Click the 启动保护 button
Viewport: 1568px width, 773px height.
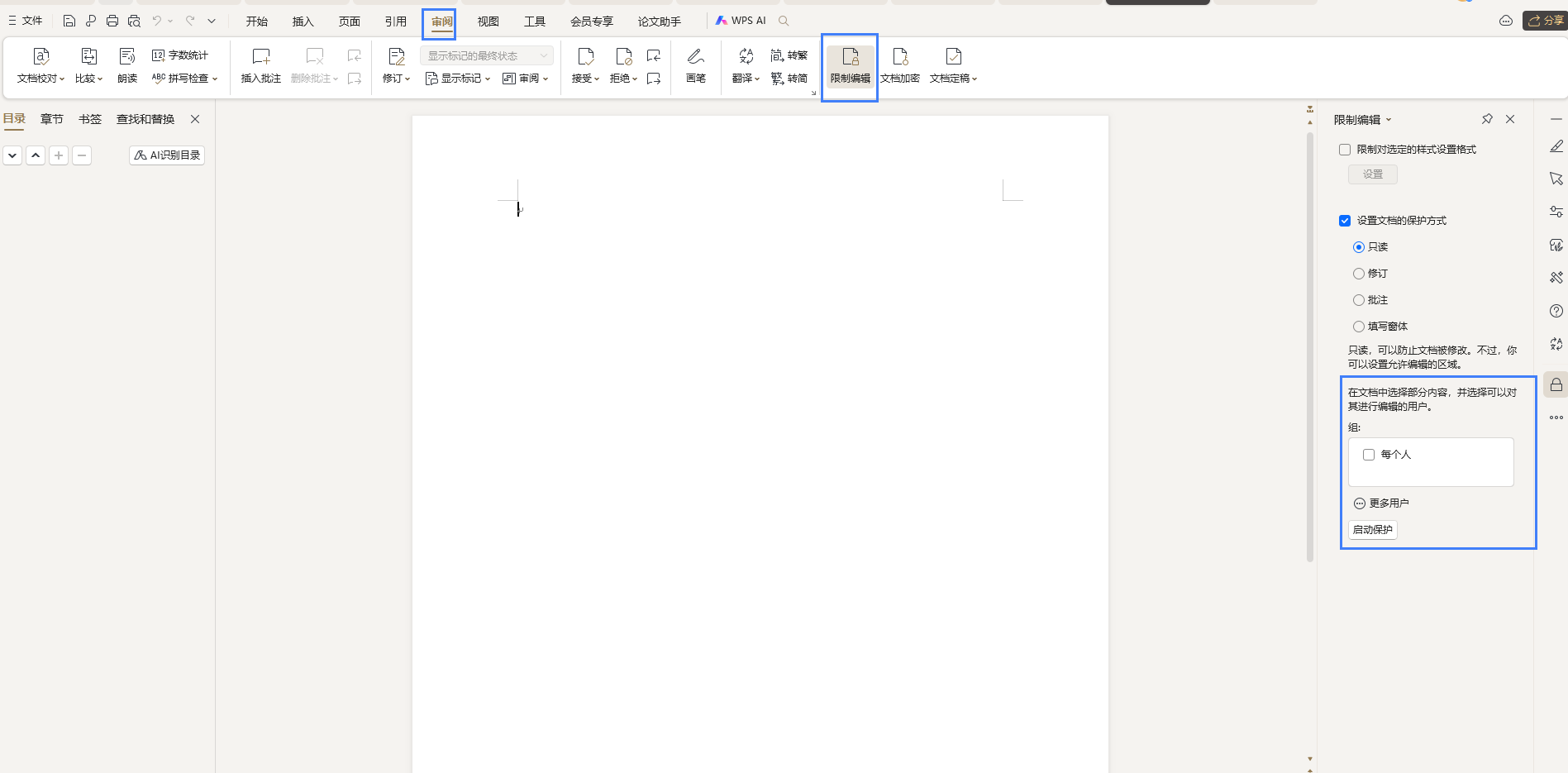coord(1373,530)
